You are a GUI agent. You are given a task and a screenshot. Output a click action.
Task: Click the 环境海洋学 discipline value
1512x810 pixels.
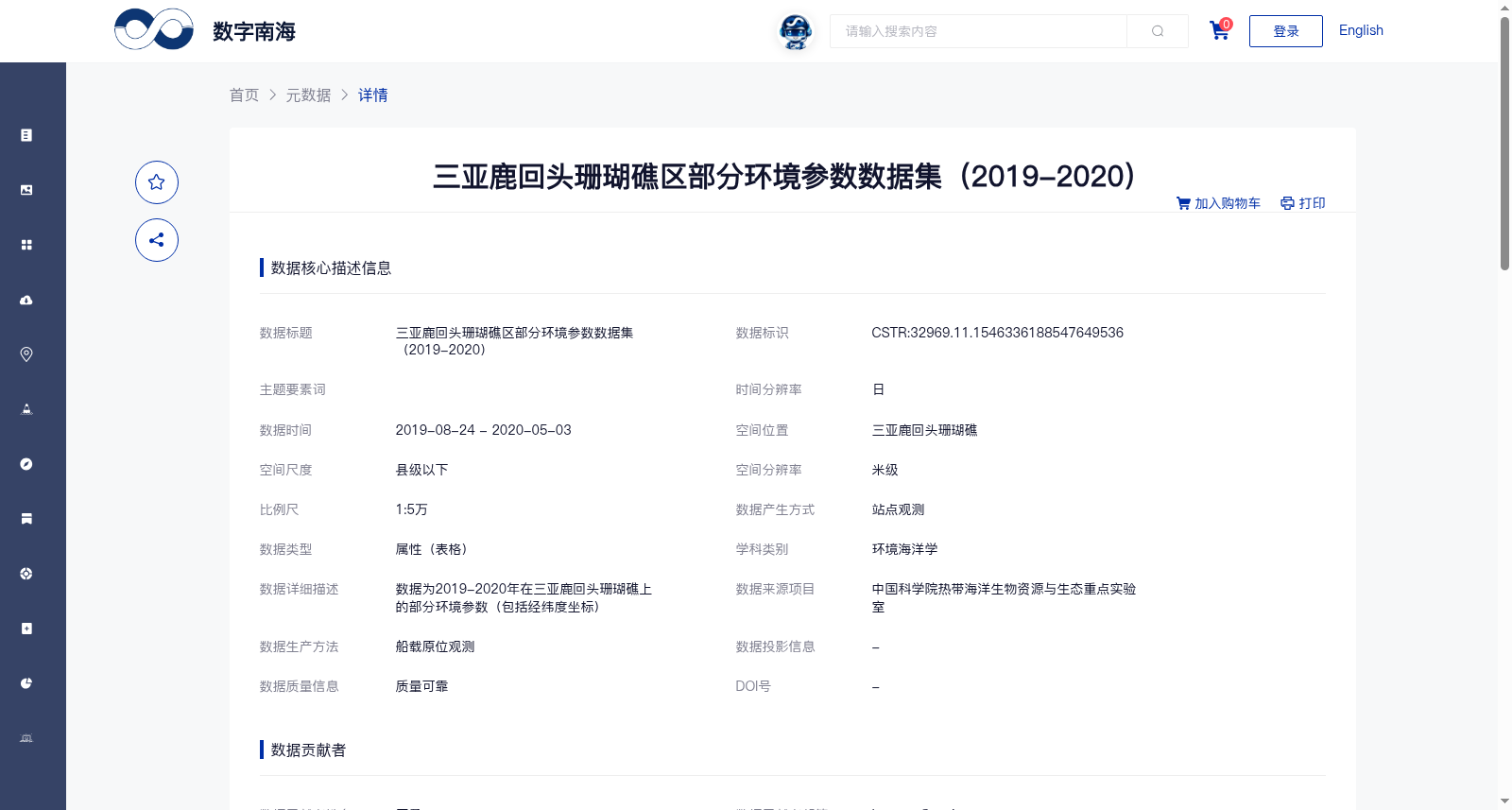click(x=904, y=549)
